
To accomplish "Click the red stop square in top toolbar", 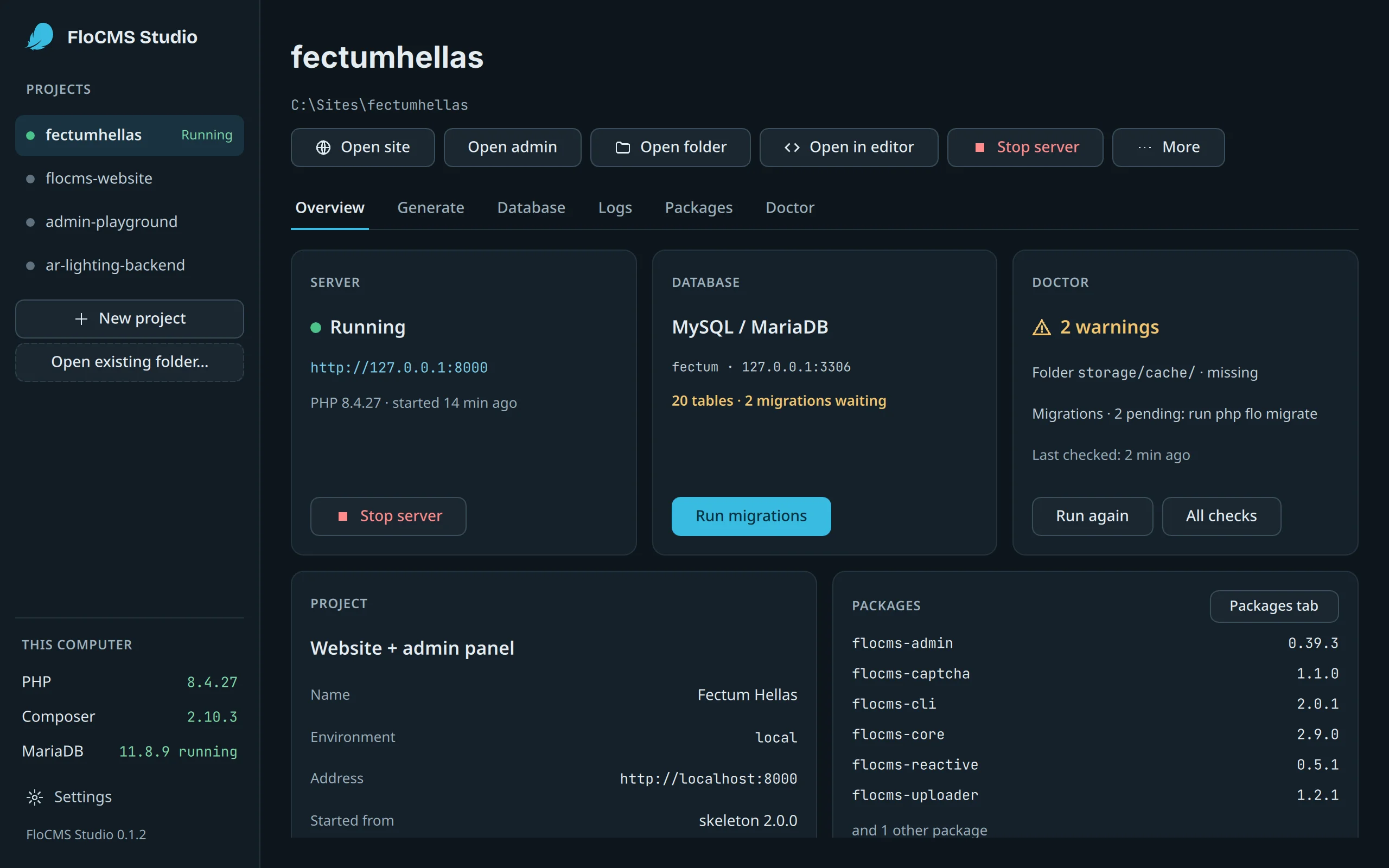I will tap(980, 148).
